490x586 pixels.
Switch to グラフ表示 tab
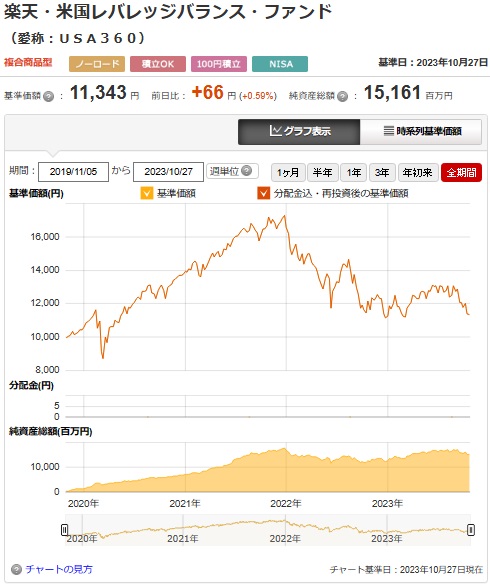click(x=299, y=132)
